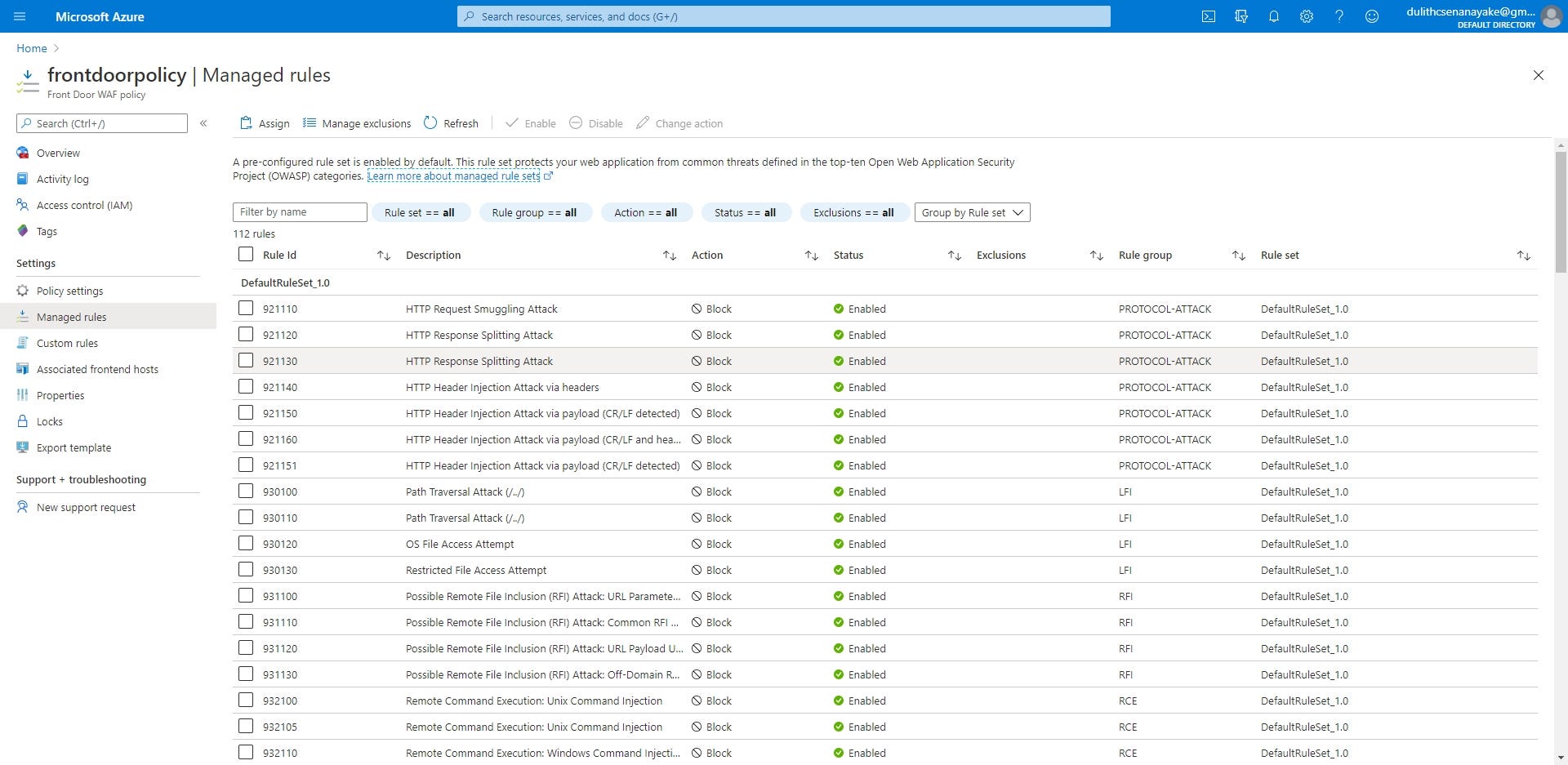Sort by Action column arrows
The width and height of the screenshot is (1568, 765).
pos(812,256)
